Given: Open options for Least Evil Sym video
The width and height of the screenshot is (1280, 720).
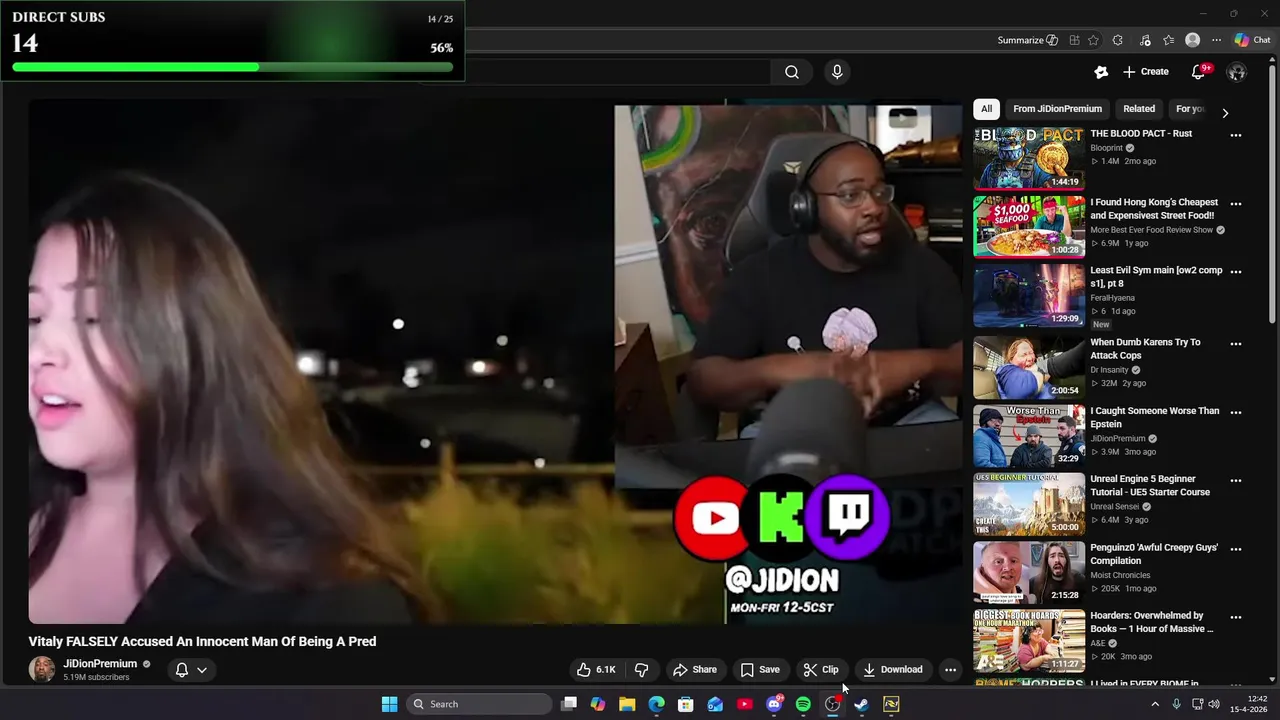Looking at the screenshot, I should pyautogui.click(x=1236, y=272).
